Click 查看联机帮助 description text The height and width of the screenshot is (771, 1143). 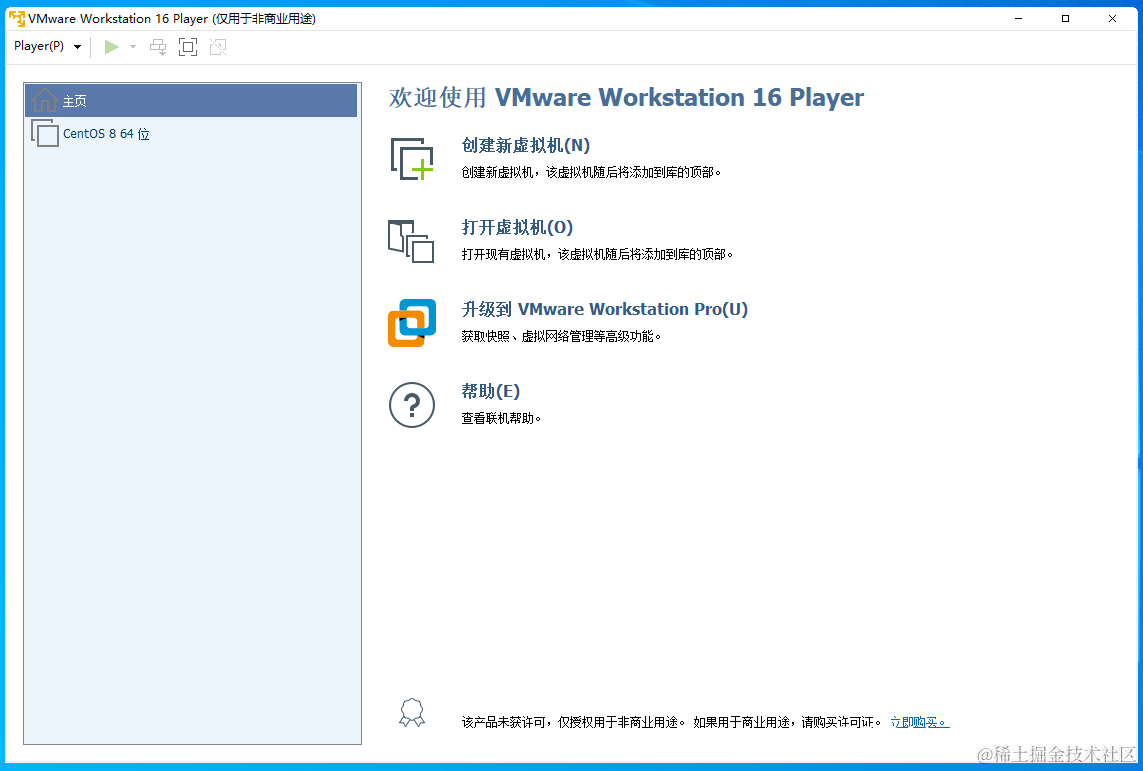pos(502,418)
